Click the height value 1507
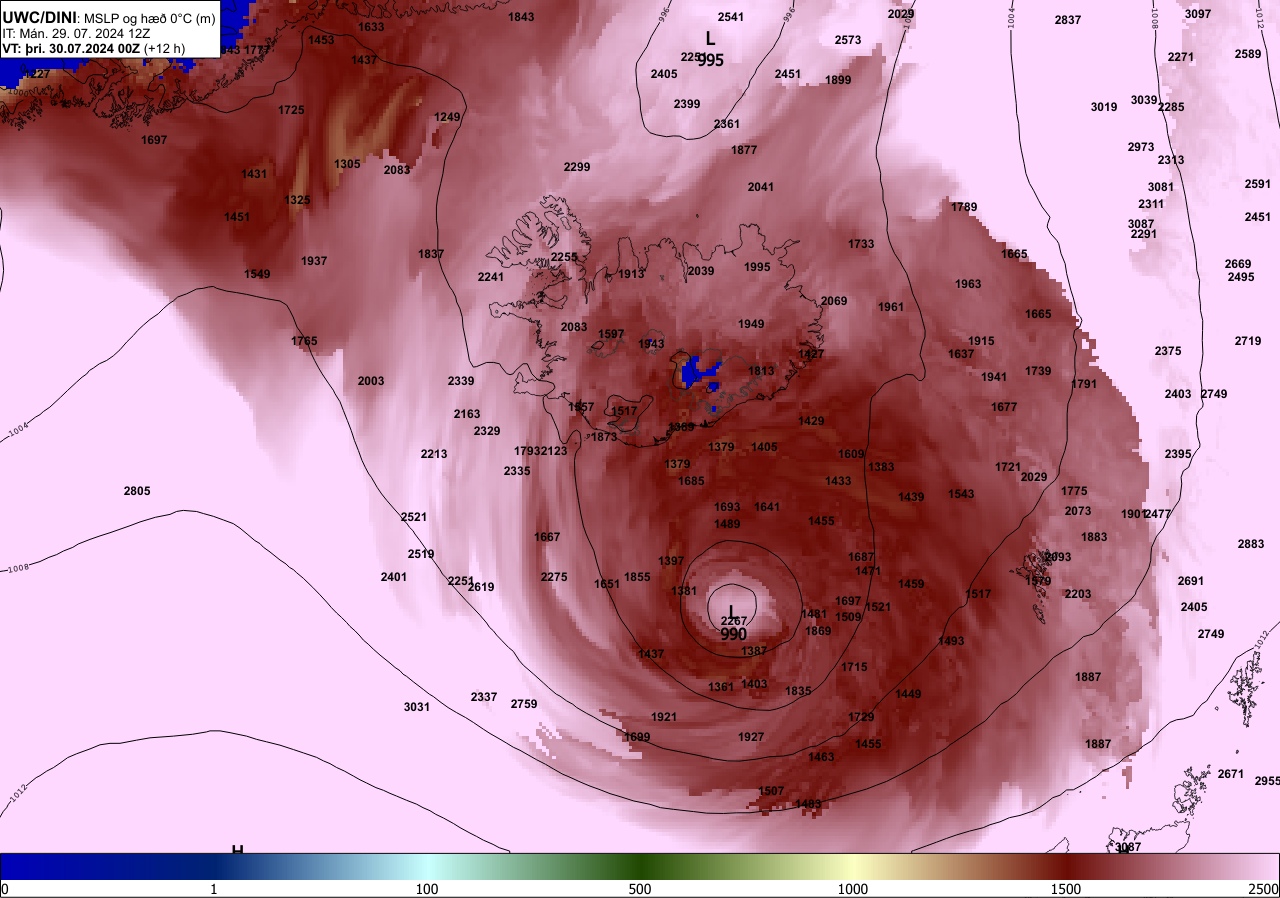This screenshot has width=1280, height=898. click(771, 791)
